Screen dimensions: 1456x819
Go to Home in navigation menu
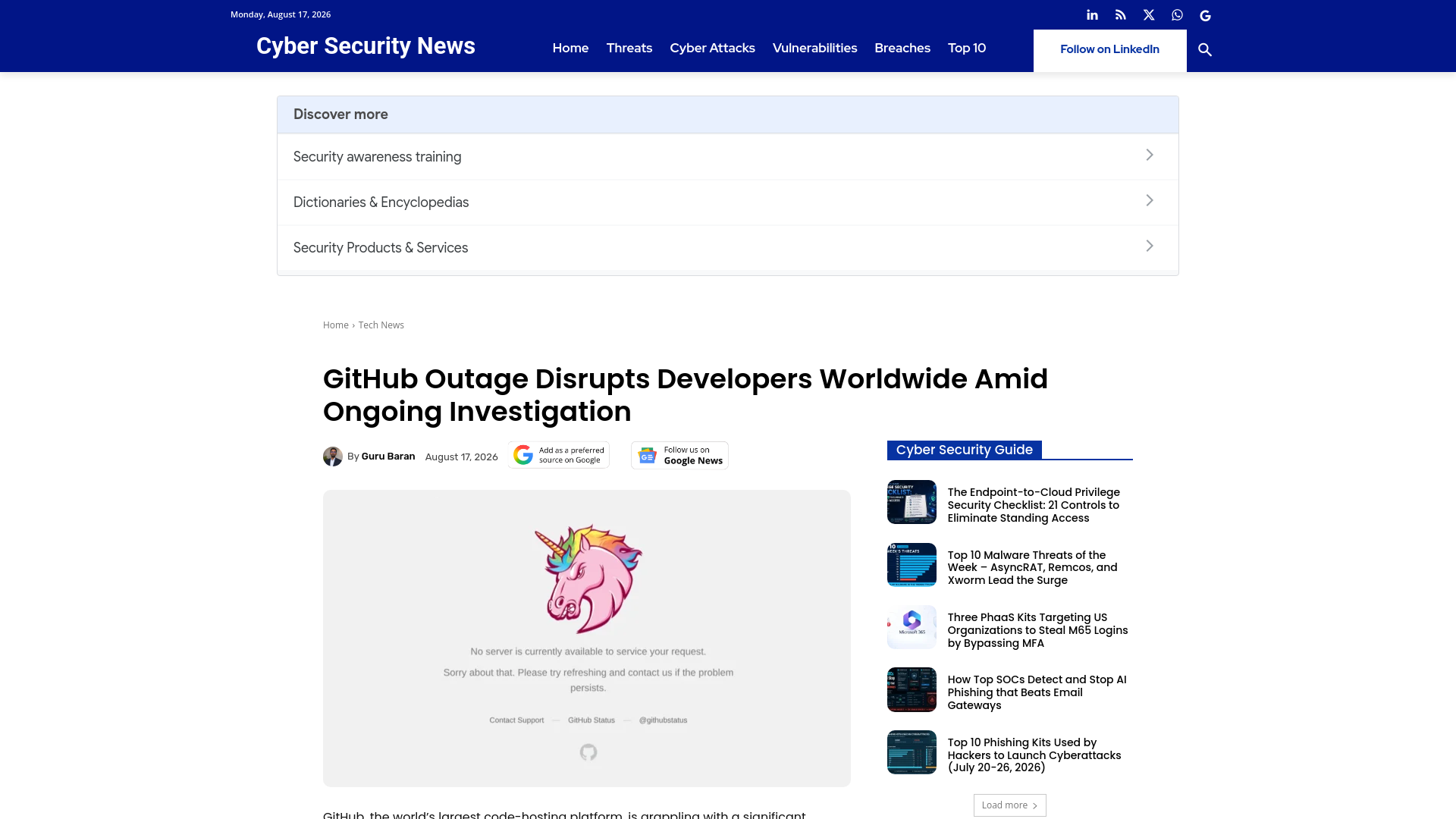(570, 48)
